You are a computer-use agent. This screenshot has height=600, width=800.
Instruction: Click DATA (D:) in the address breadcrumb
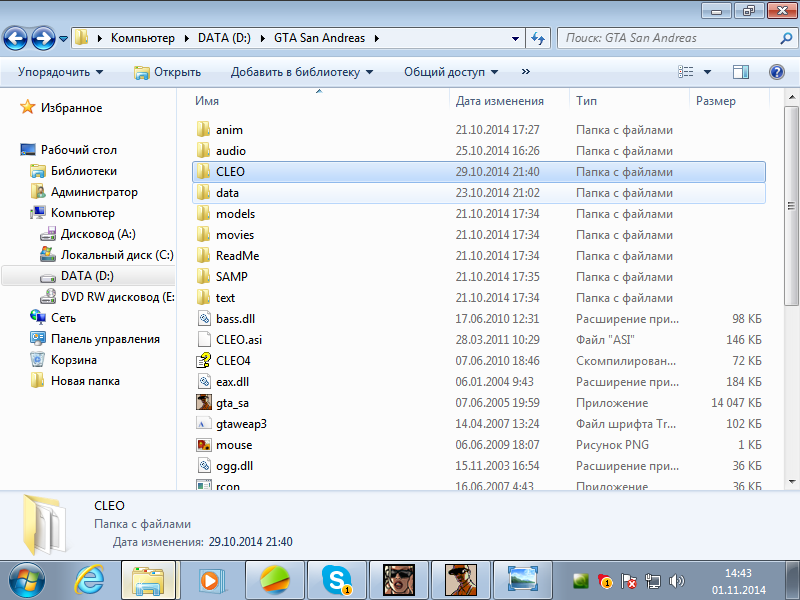[x=224, y=38]
